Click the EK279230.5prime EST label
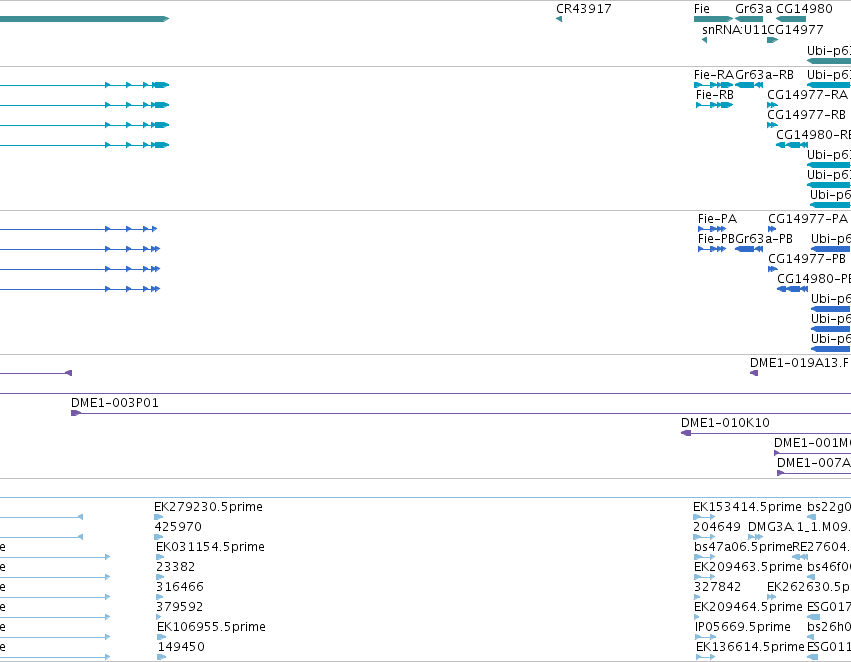 pos(208,506)
